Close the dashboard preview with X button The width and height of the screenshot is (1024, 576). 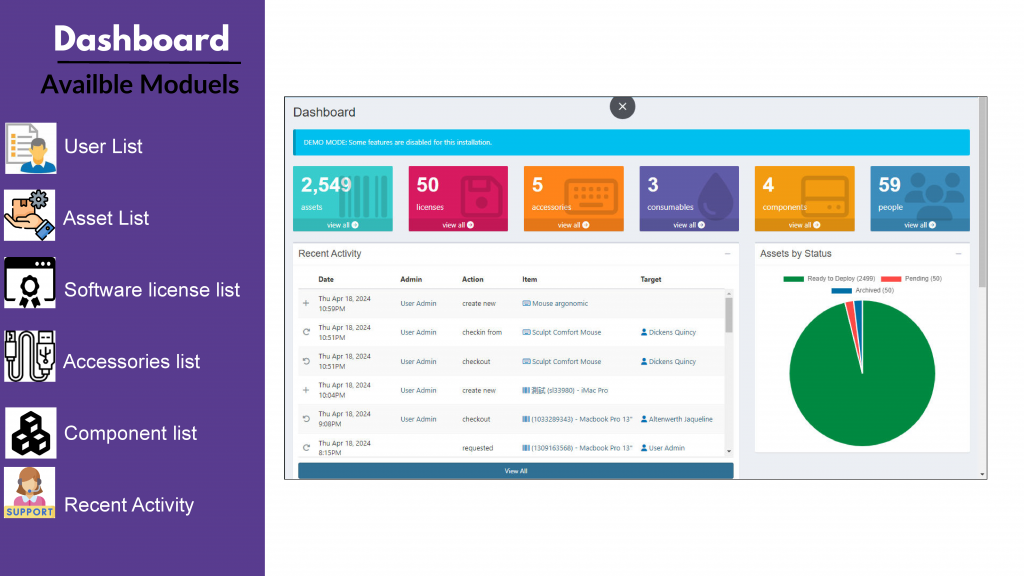pos(622,106)
